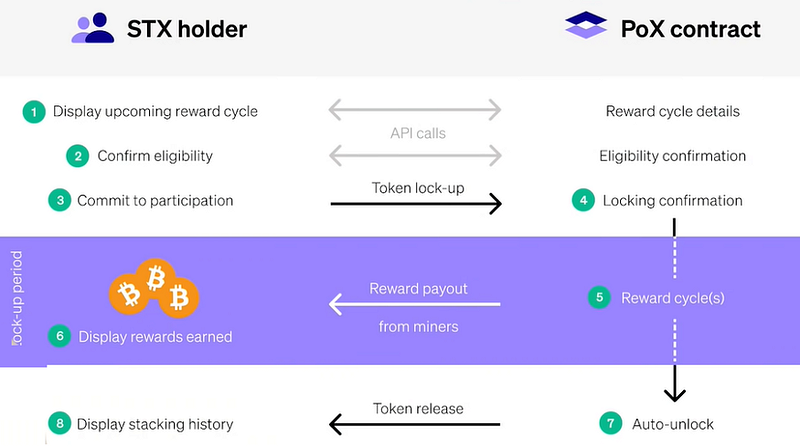Click the green step 3 circle

60,201
